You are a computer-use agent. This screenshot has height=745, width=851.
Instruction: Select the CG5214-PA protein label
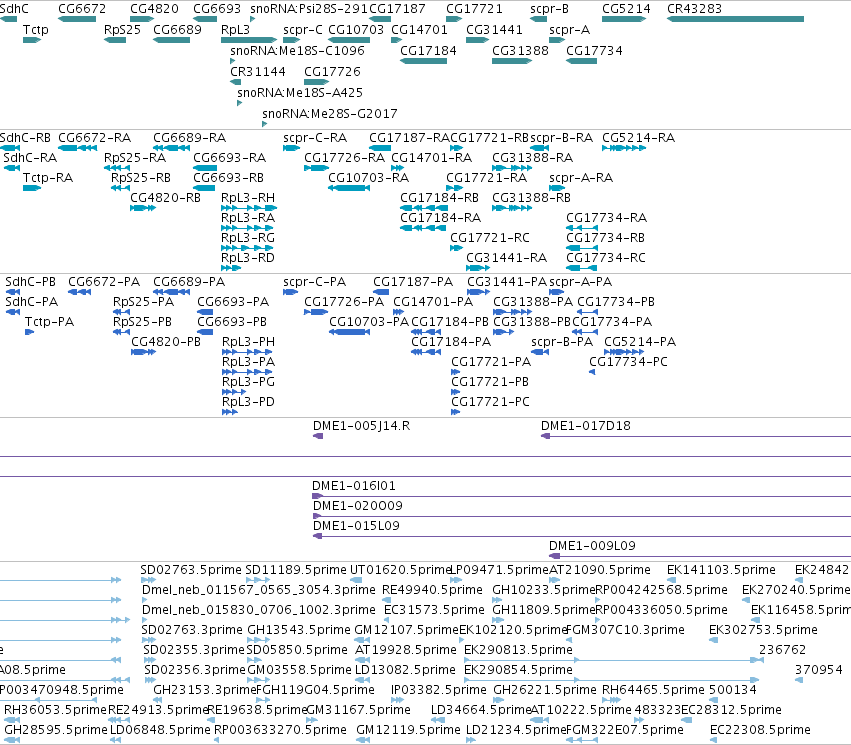[x=640, y=342]
